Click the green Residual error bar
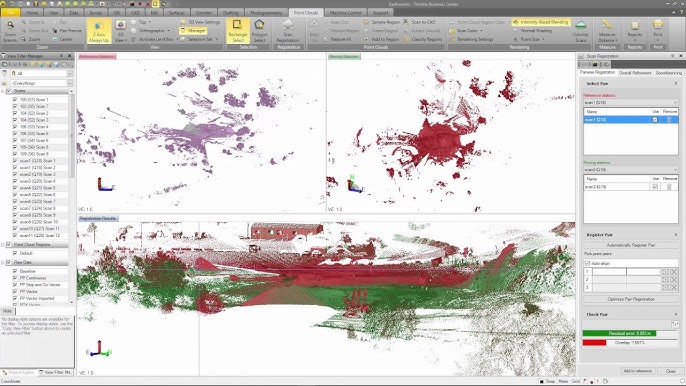Screen dimensions: 686x386 point(620,333)
